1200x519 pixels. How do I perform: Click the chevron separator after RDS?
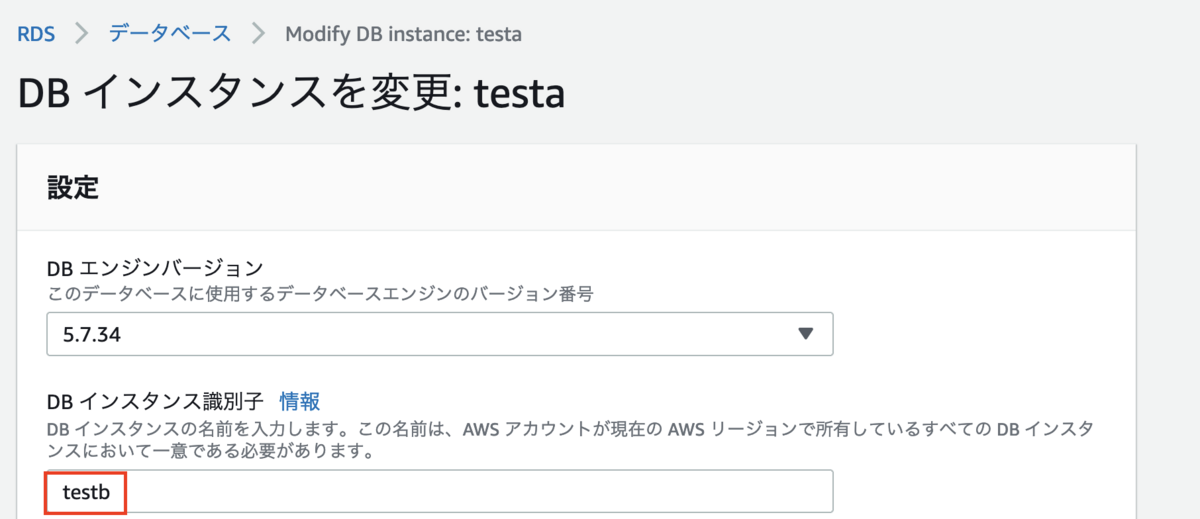click(x=81, y=33)
